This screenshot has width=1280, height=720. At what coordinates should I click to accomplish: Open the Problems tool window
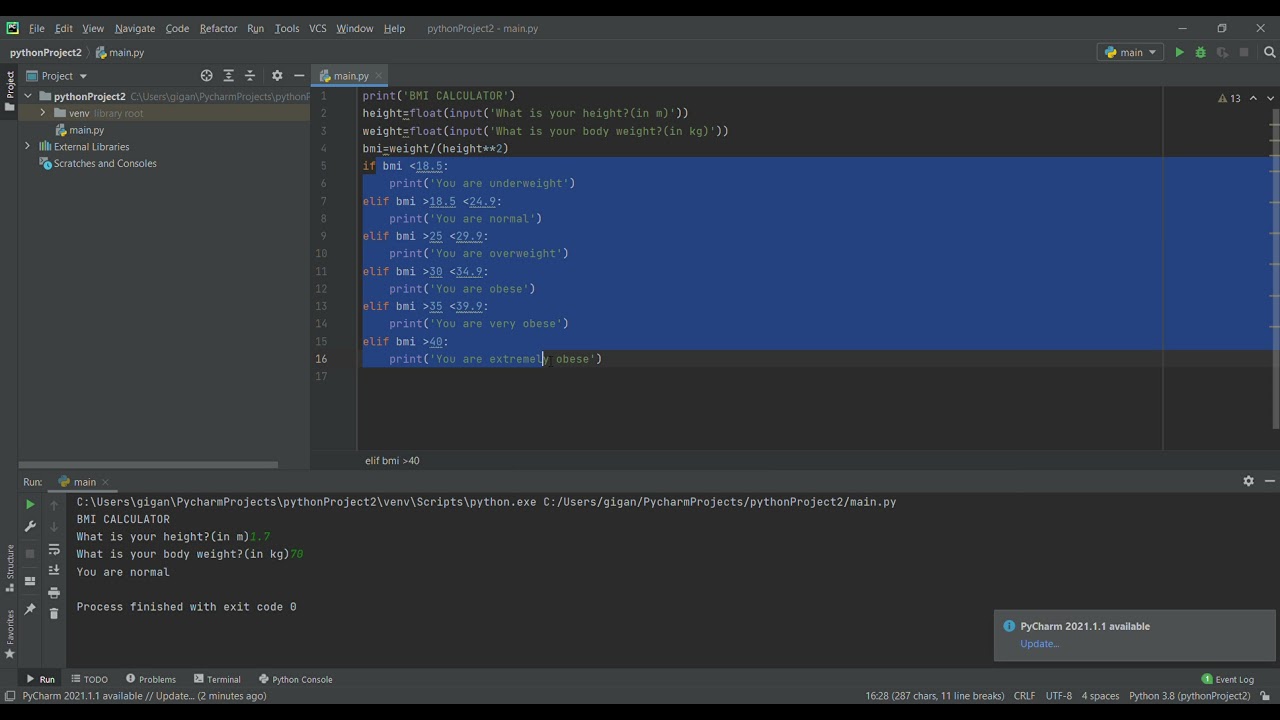point(151,680)
